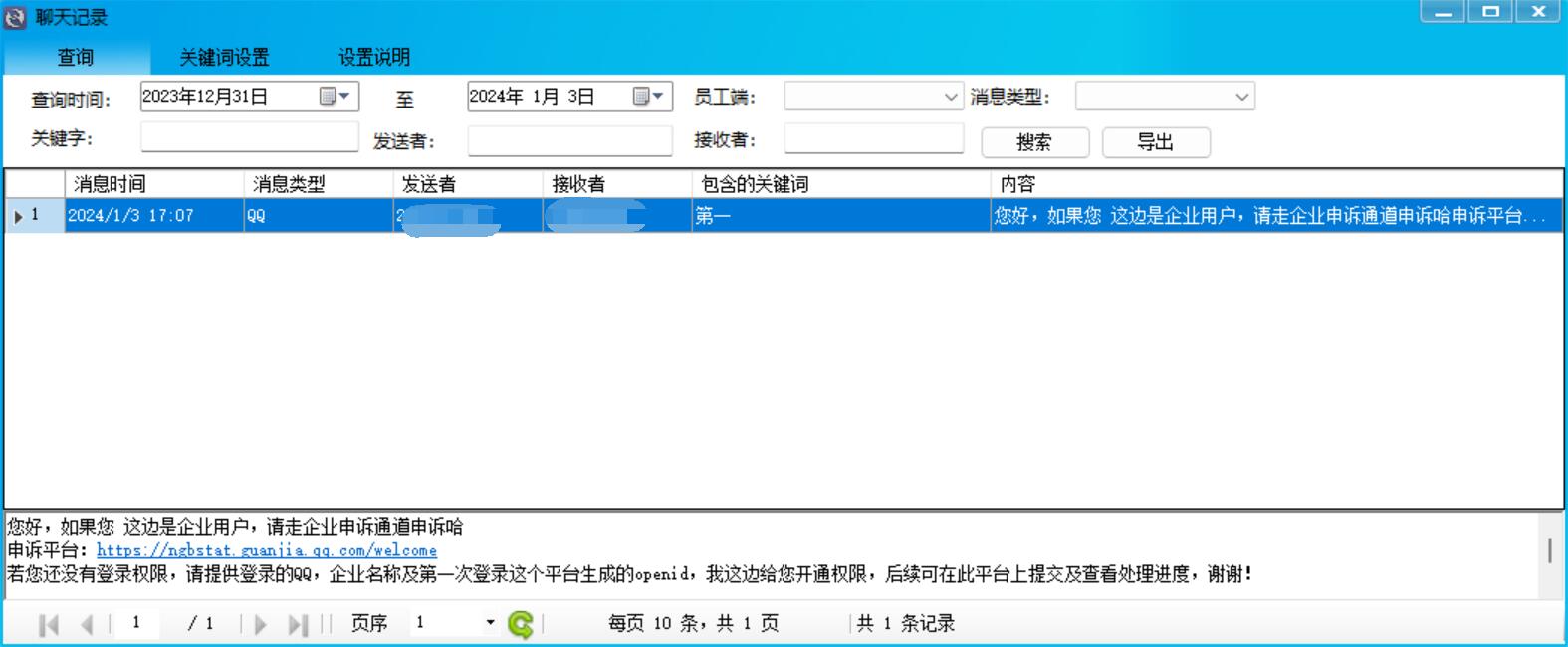Open the ngbstat.guanjia.qq.com welcome link

tap(266, 550)
